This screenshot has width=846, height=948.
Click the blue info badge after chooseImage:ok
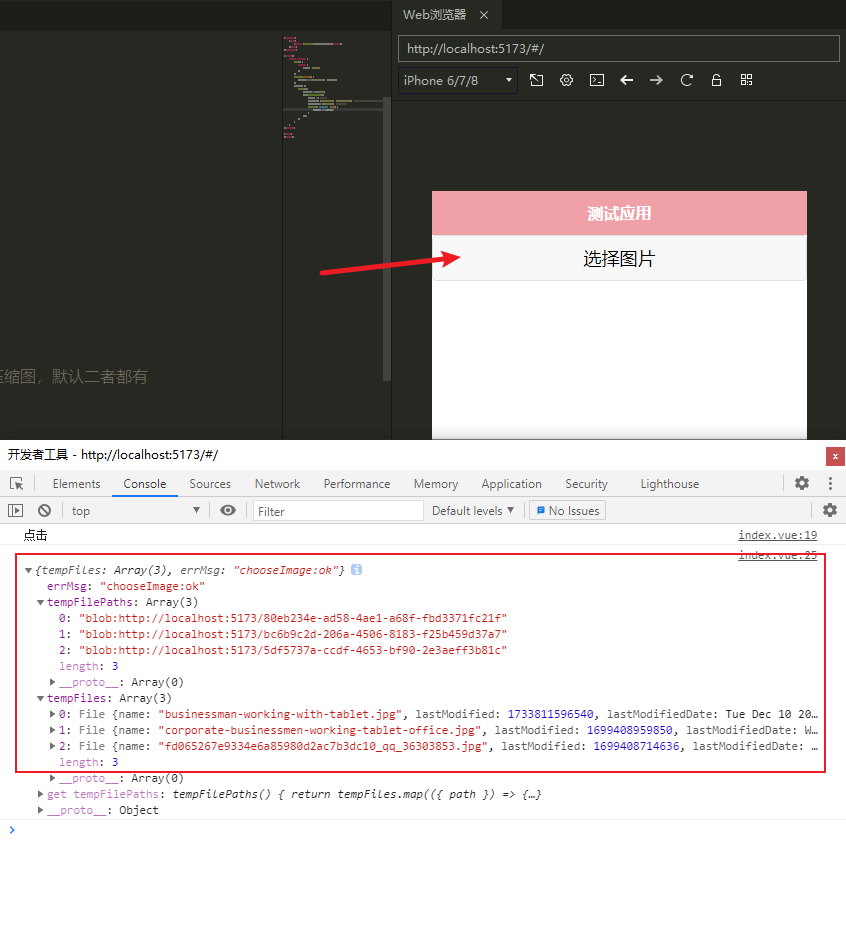[357, 570]
